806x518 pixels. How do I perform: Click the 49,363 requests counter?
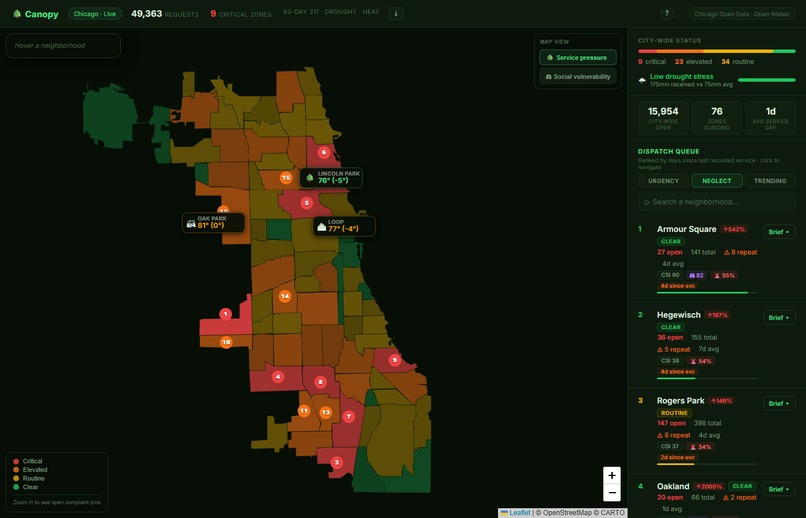pos(164,14)
